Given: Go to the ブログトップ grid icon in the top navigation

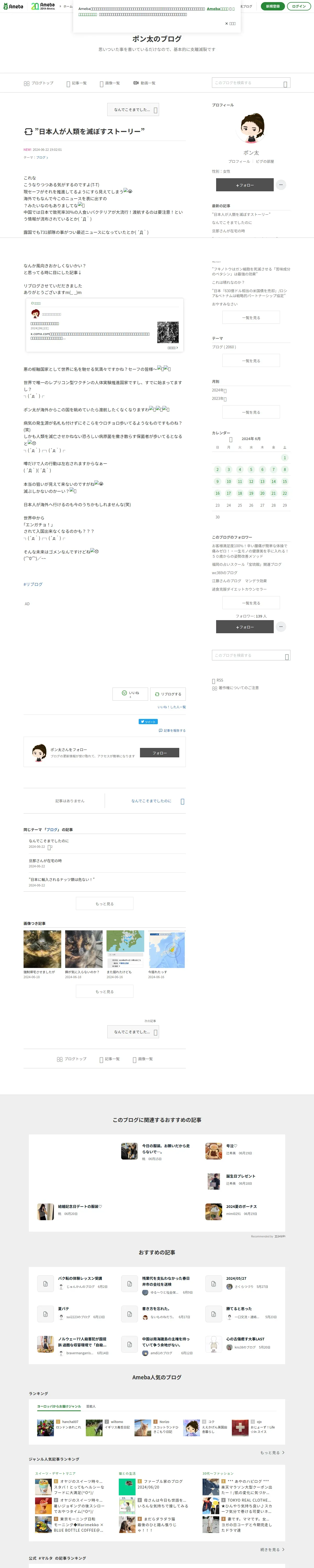Looking at the screenshot, I should click(27, 83).
